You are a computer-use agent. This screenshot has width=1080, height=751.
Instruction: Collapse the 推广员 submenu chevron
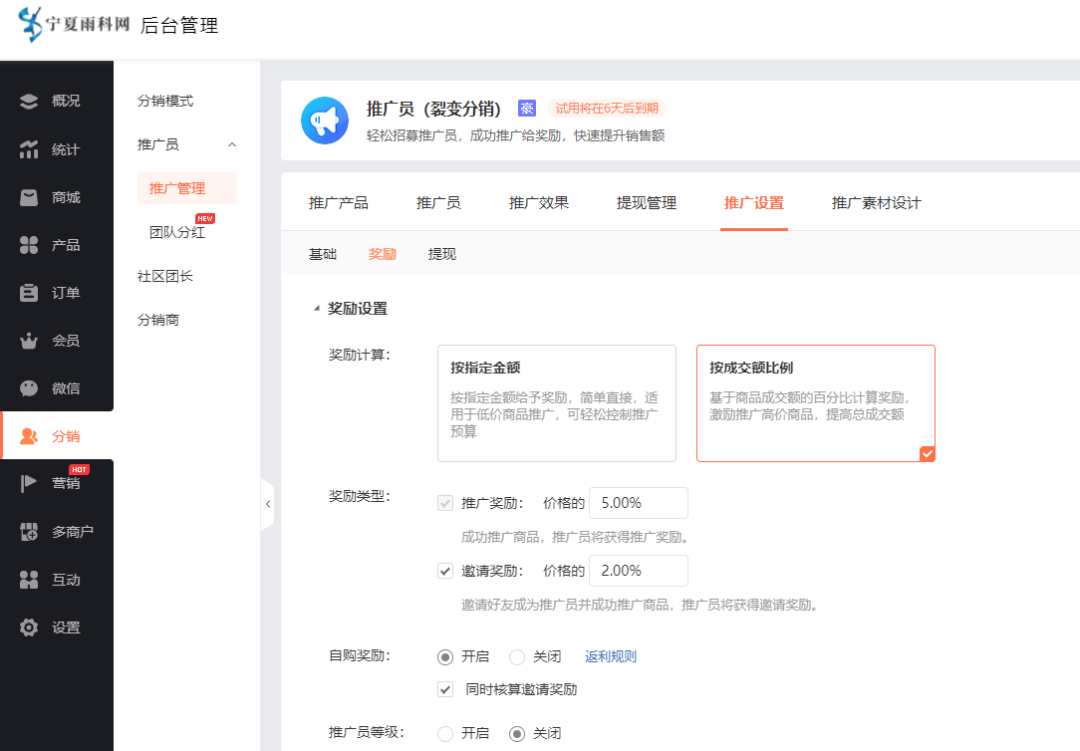(x=232, y=145)
